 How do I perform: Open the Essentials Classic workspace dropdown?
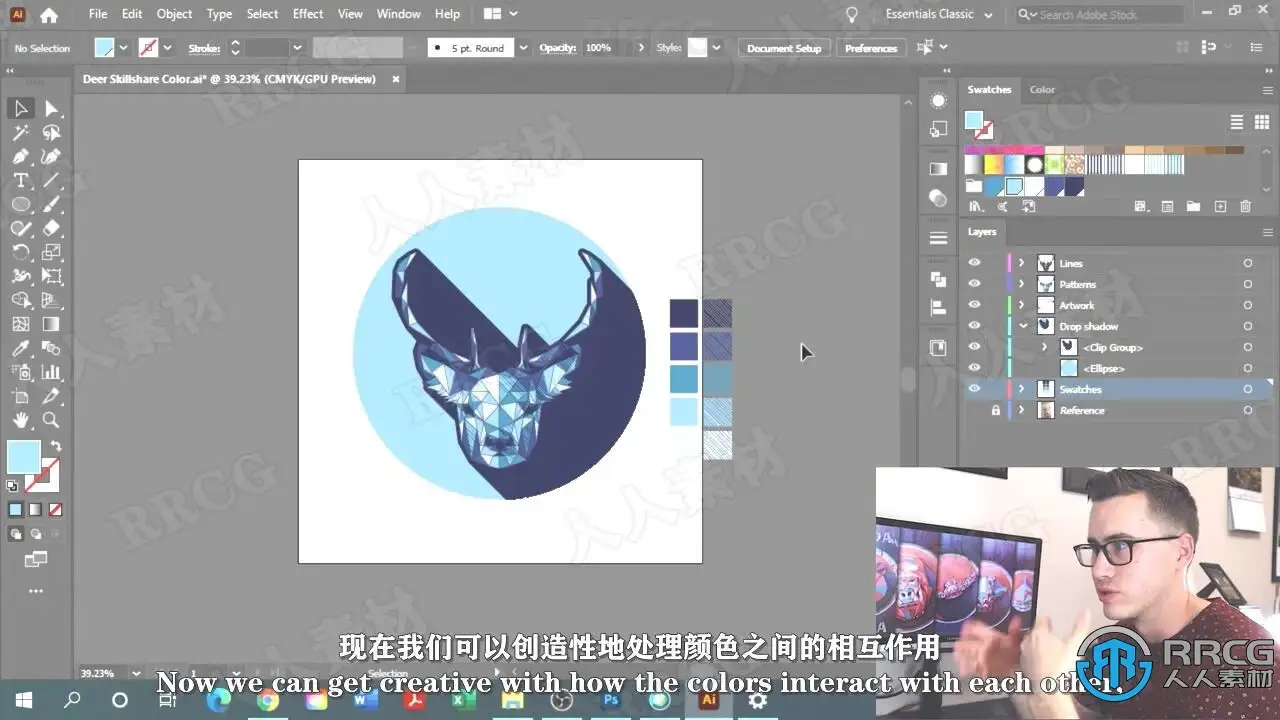click(x=939, y=14)
